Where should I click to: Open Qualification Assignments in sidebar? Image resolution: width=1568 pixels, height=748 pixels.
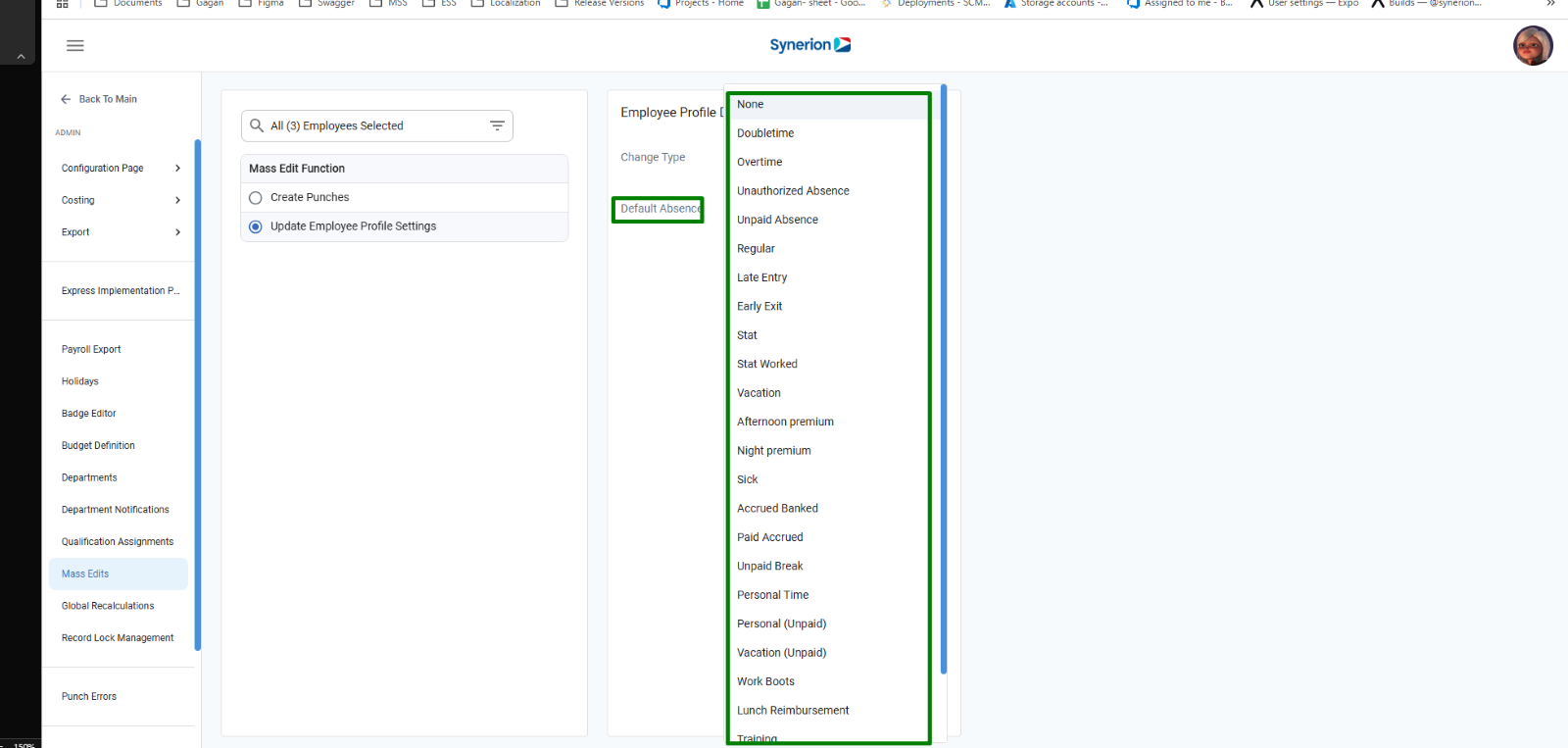pyautogui.click(x=118, y=542)
